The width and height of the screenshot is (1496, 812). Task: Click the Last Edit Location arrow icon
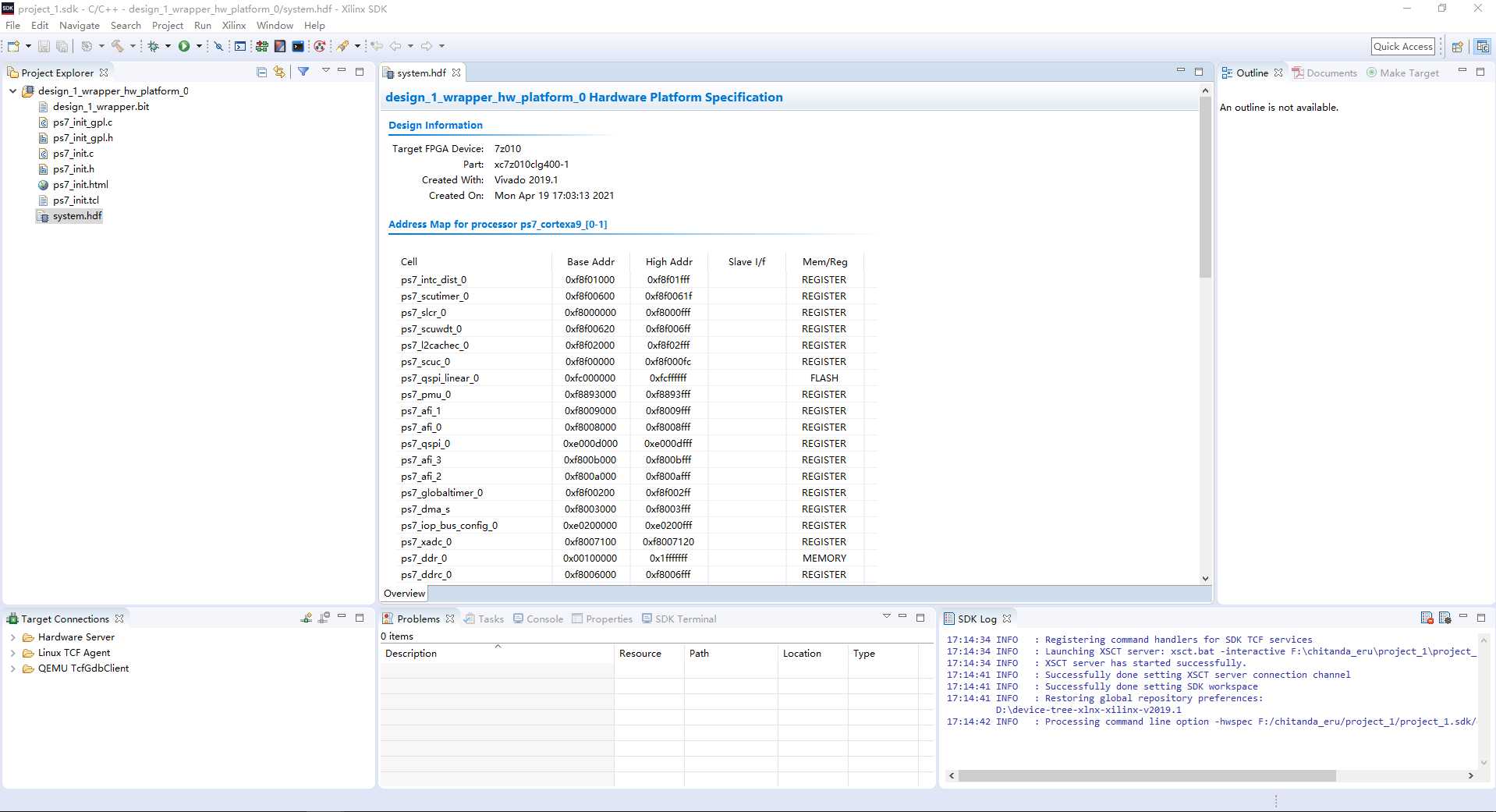378,47
